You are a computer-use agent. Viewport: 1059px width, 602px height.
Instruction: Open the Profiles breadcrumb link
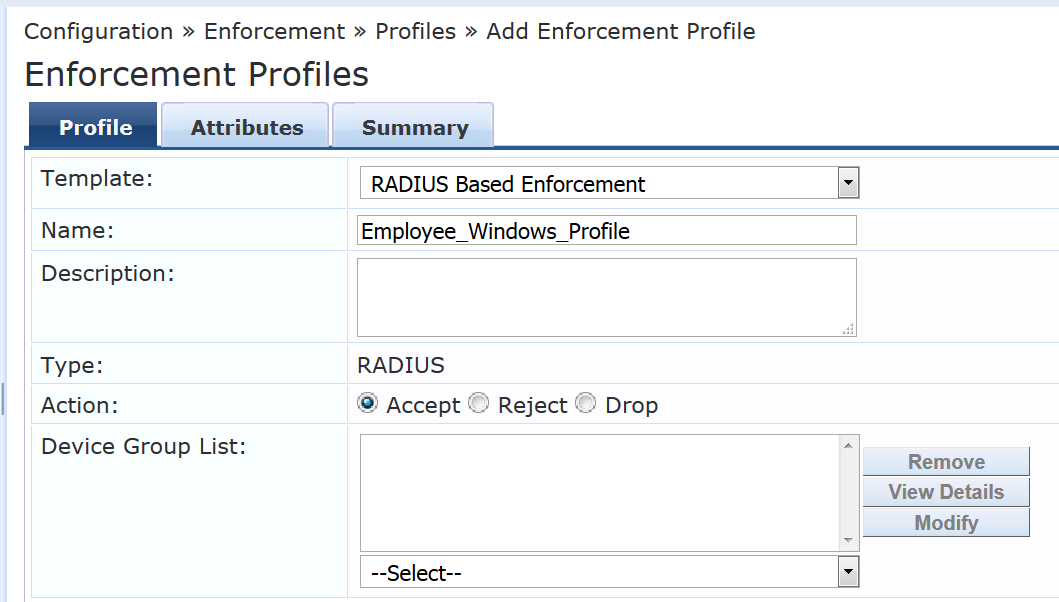click(415, 31)
